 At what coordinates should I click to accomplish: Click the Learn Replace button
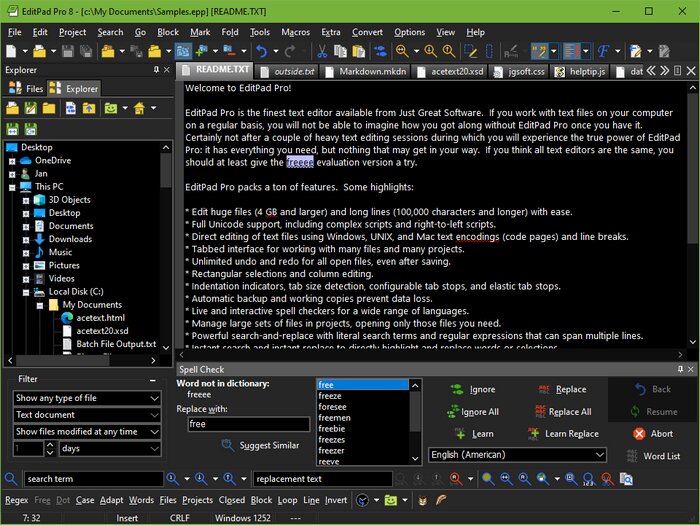coord(563,433)
